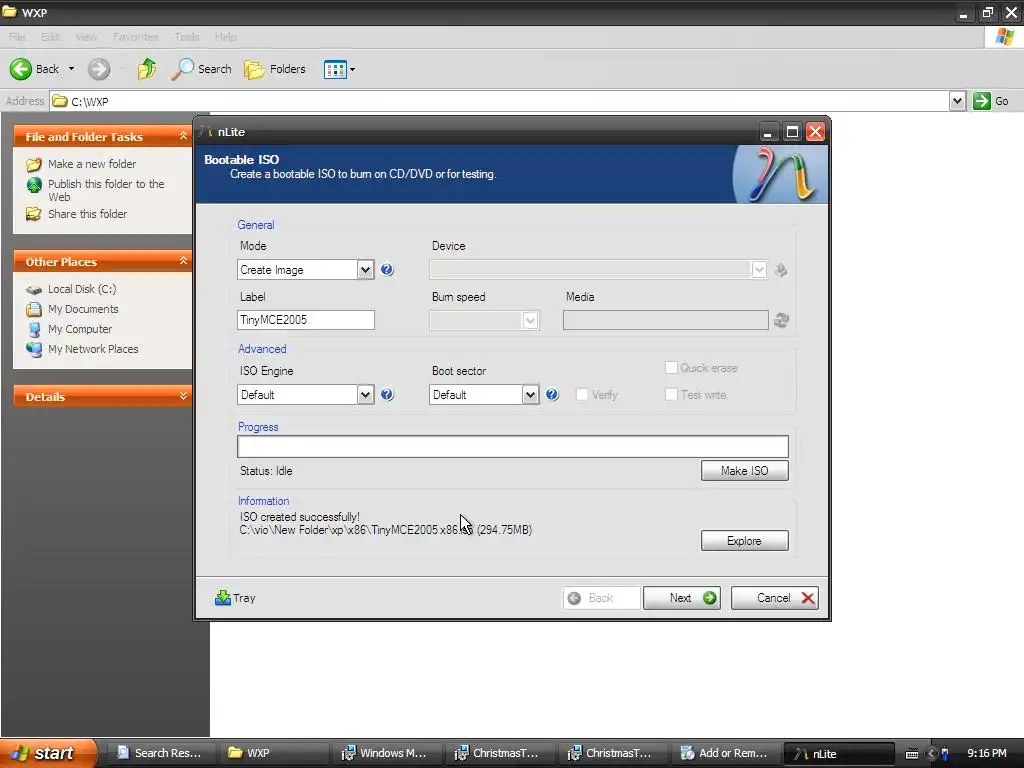Open My Network Places link
Viewport: 1024px width, 768px height.
click(93, 349)
